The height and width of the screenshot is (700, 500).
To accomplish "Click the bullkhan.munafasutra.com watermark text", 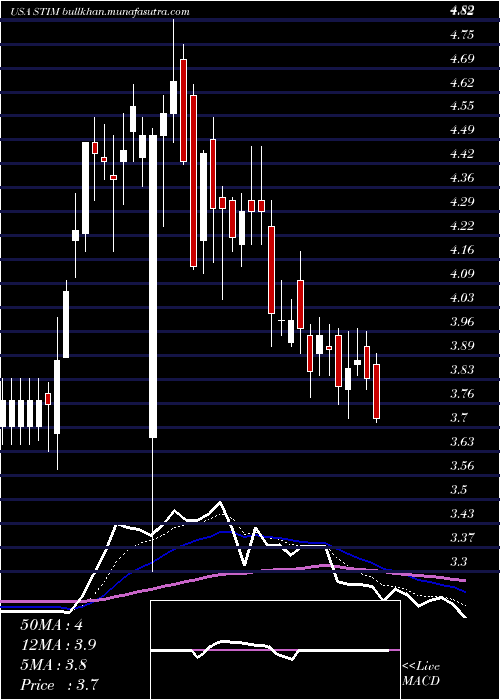I will 126,12.
